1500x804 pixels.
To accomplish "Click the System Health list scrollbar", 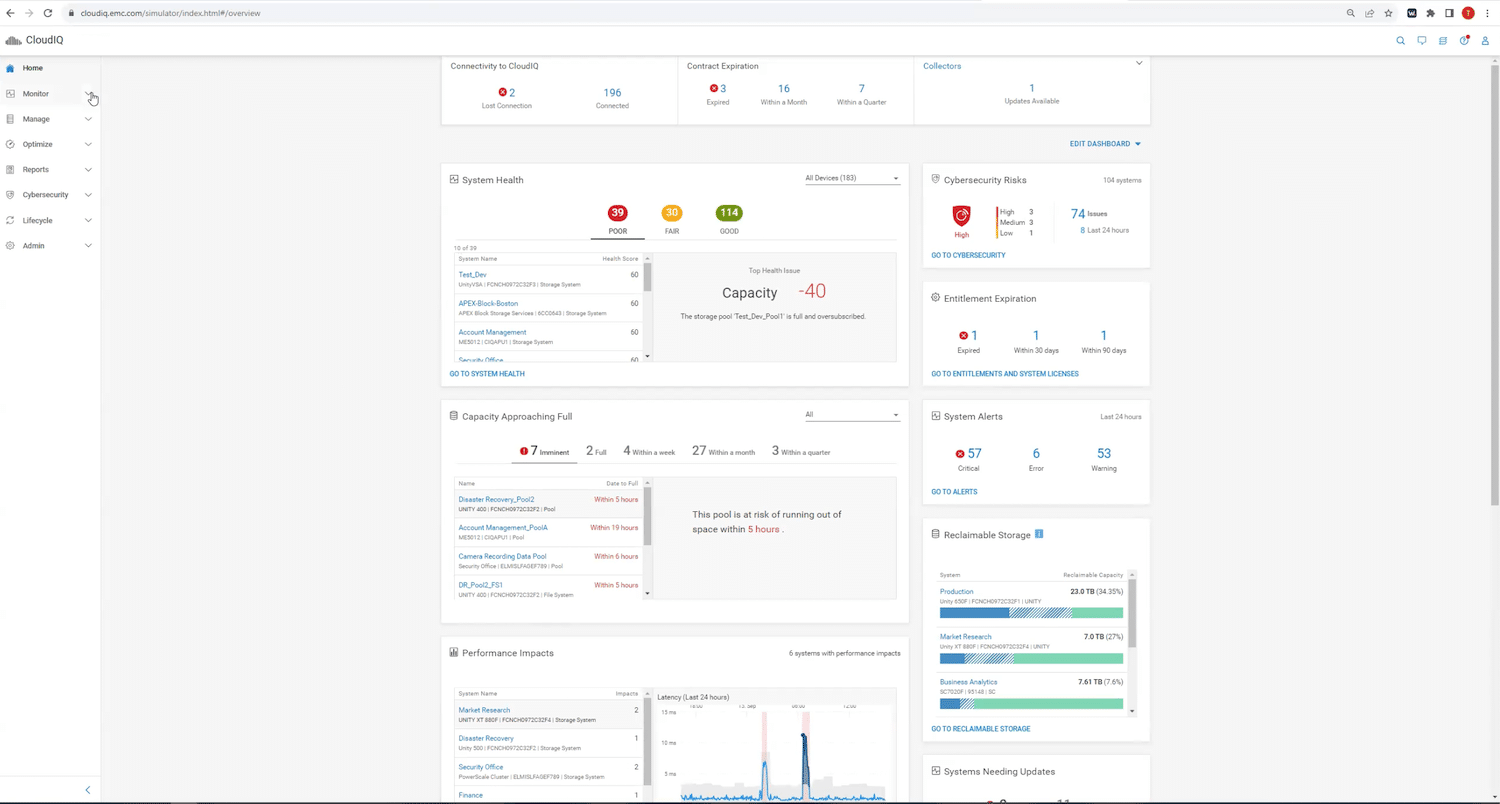I will [x=647, y=277].
